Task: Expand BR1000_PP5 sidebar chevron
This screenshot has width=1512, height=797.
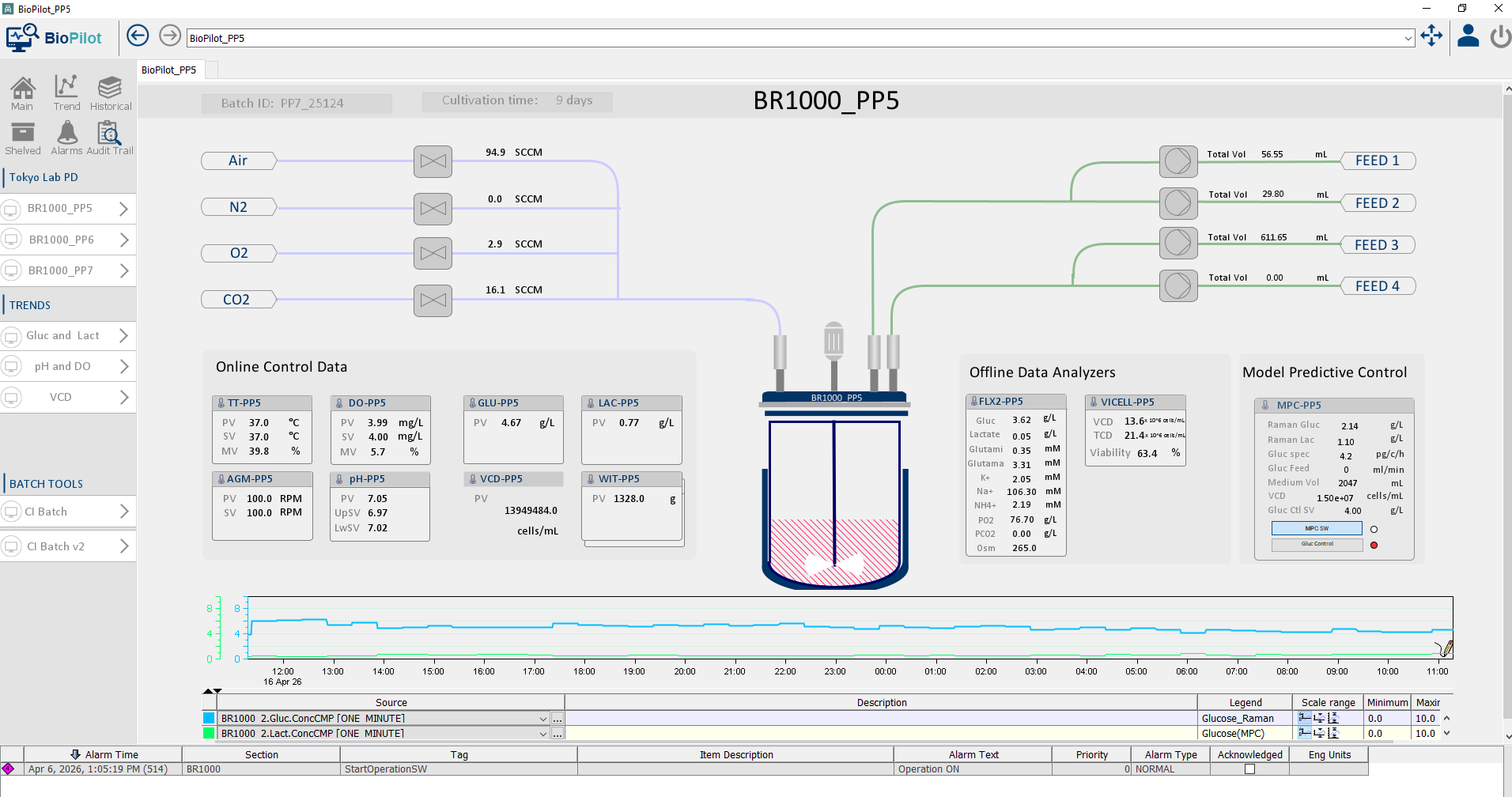Action: point(123,209)
